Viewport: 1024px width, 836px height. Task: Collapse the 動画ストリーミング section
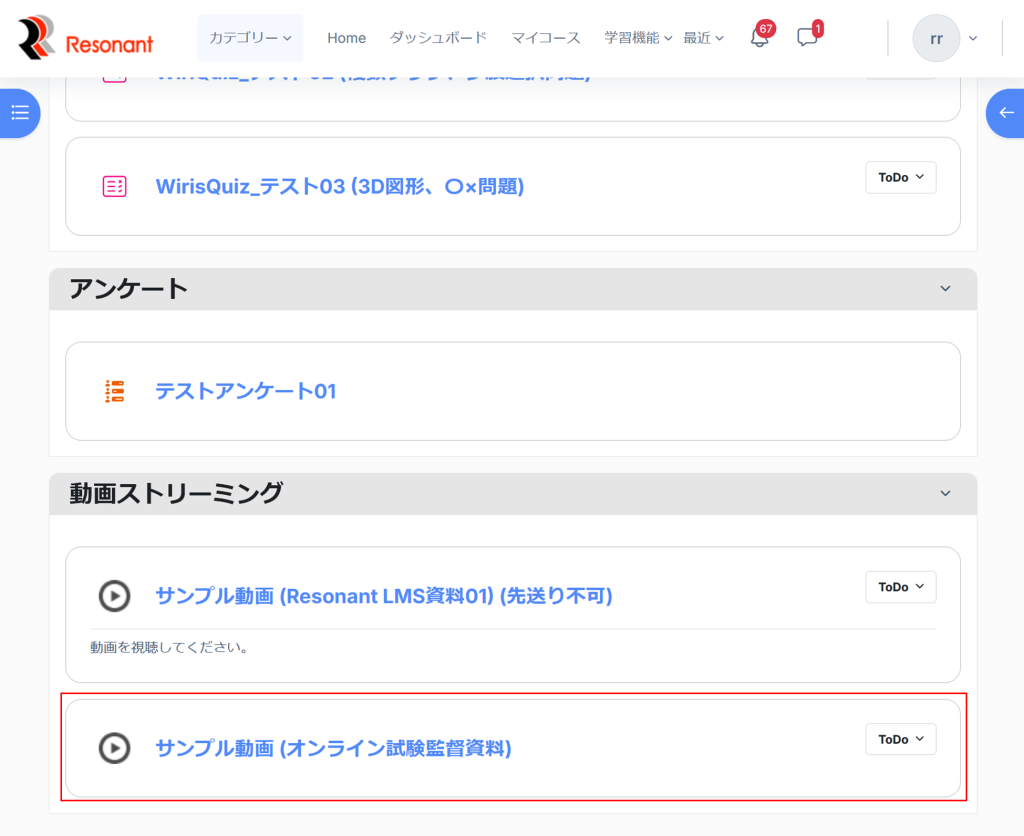(x=945, y=493)
